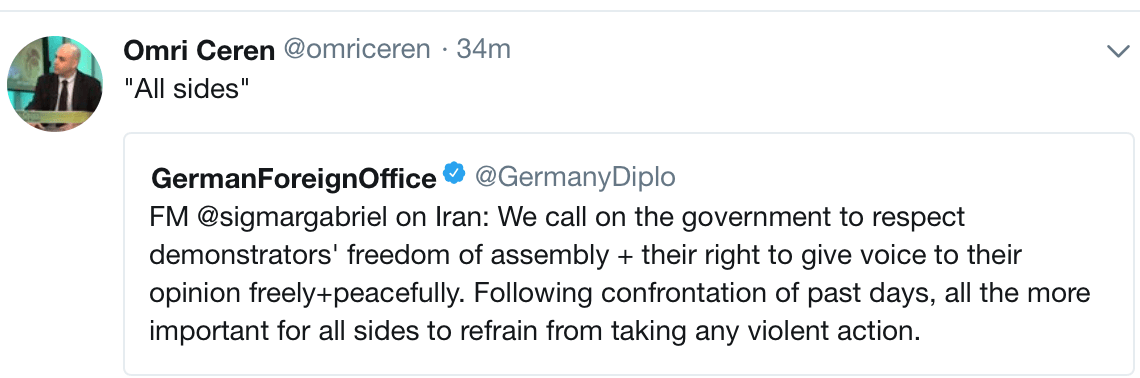Click the Omri Ceren display name
Image resolution: width=1140 pixels, height=378 pixels.
coord(199,50)
